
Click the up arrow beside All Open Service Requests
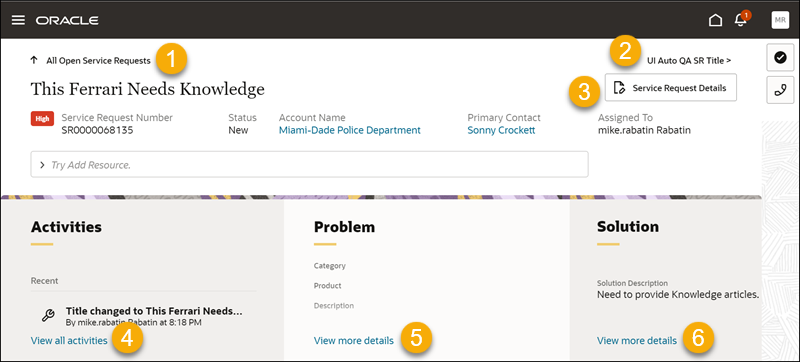pyautogui.click(x=34, y=60)
